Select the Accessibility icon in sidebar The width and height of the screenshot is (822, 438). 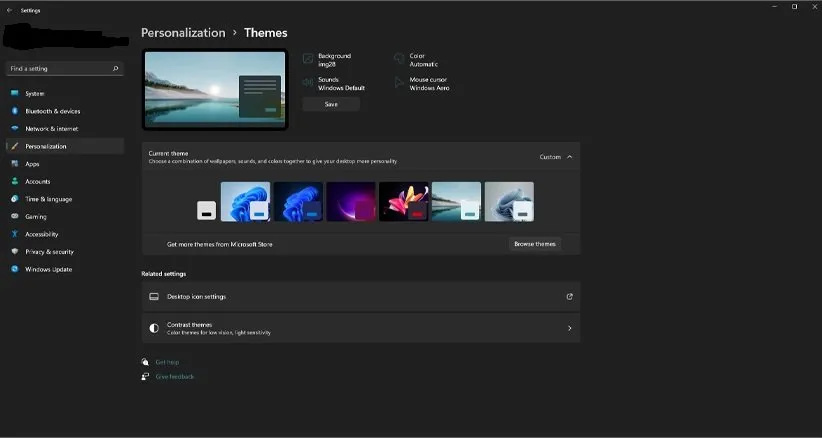coord(15,234)
